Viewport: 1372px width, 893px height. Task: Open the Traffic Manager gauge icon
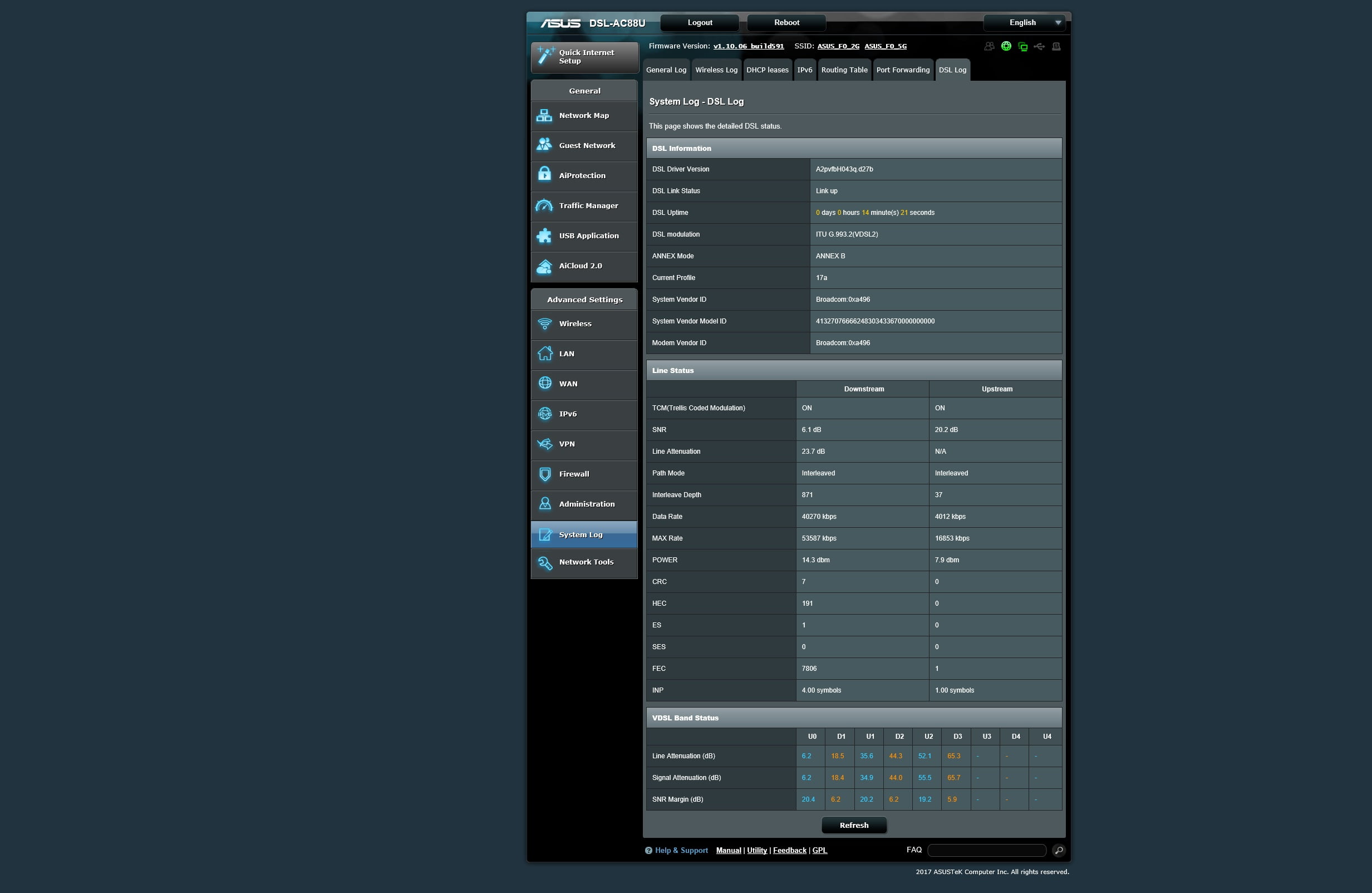tap(544, 205)
